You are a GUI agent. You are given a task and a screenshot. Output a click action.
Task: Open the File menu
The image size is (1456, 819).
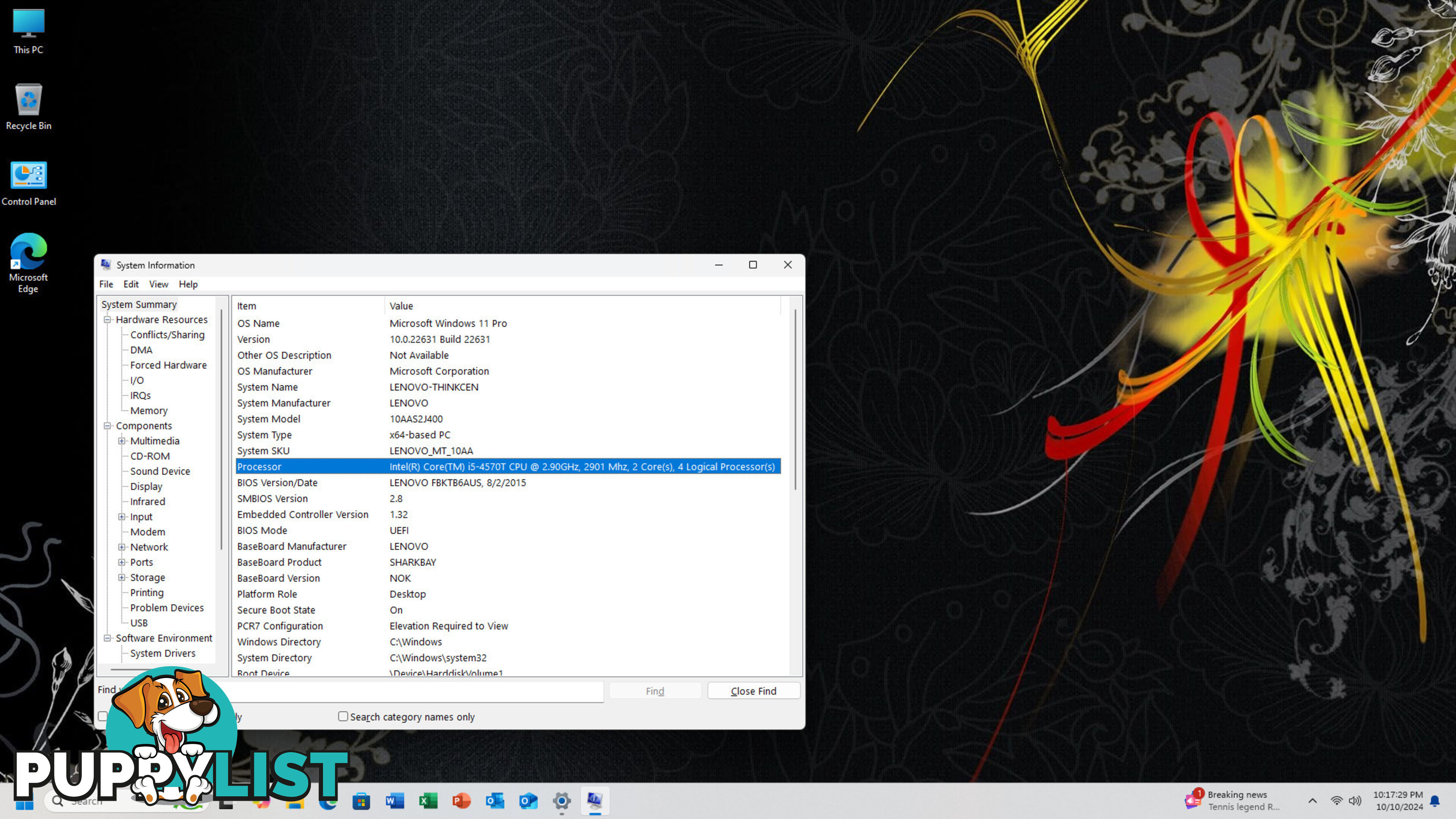(x=106, y=284)
